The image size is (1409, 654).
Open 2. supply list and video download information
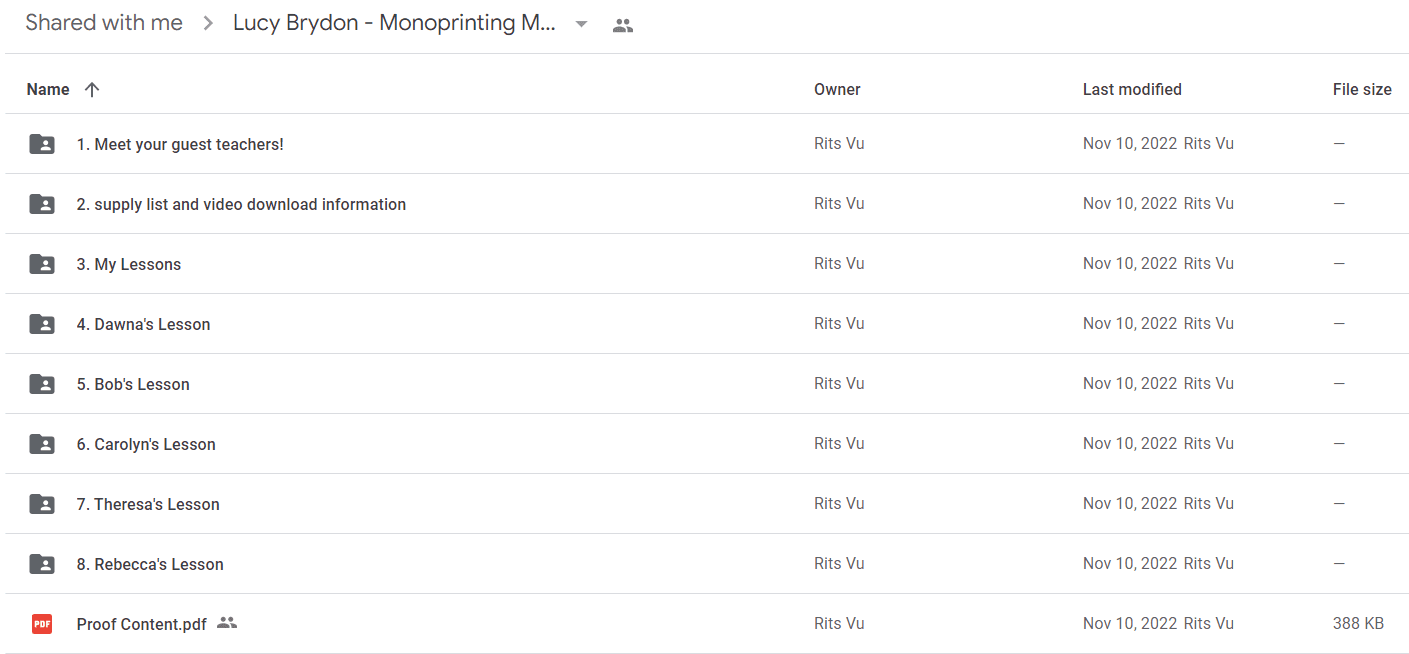(241, 204)
